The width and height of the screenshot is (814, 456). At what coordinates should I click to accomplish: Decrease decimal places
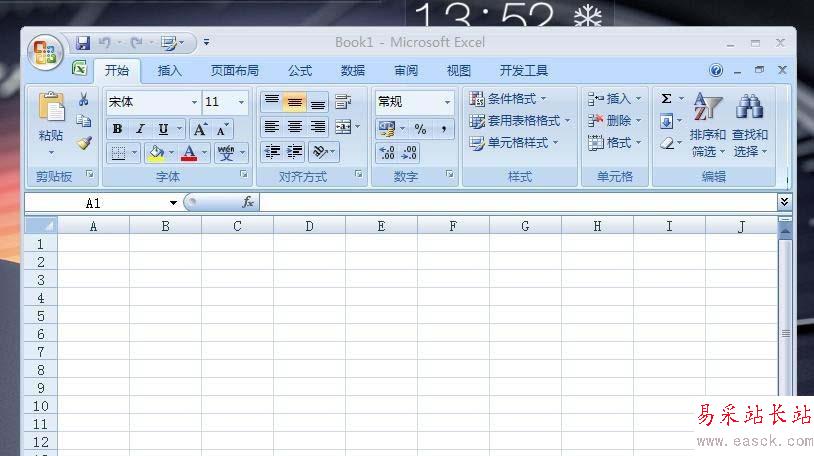pos(410,152)
